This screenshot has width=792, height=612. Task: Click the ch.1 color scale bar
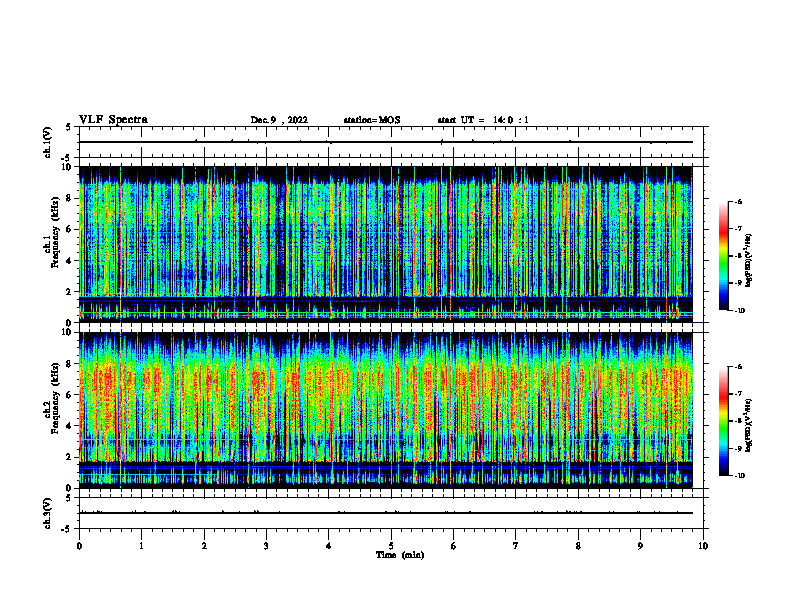[724, 256]
